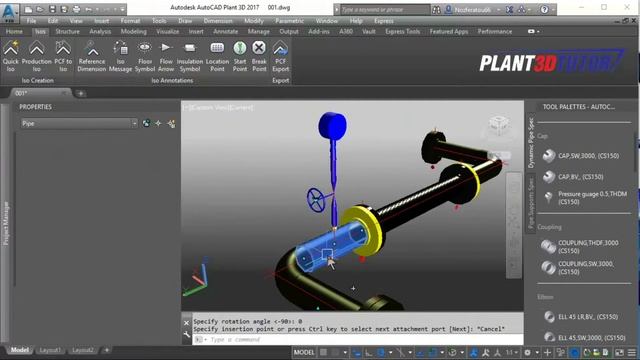Click the Plot printer icon in quick access toolbar
The height and width of the screenshot is (360, 640).
click(x=76, y=9)
